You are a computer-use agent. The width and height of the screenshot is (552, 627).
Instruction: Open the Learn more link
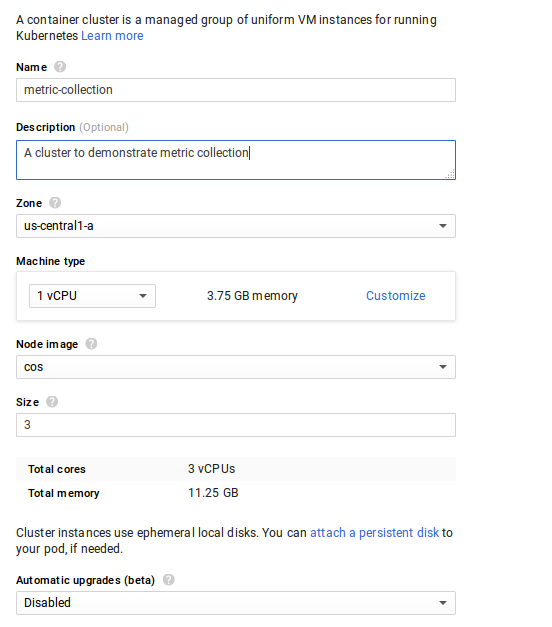112,36
